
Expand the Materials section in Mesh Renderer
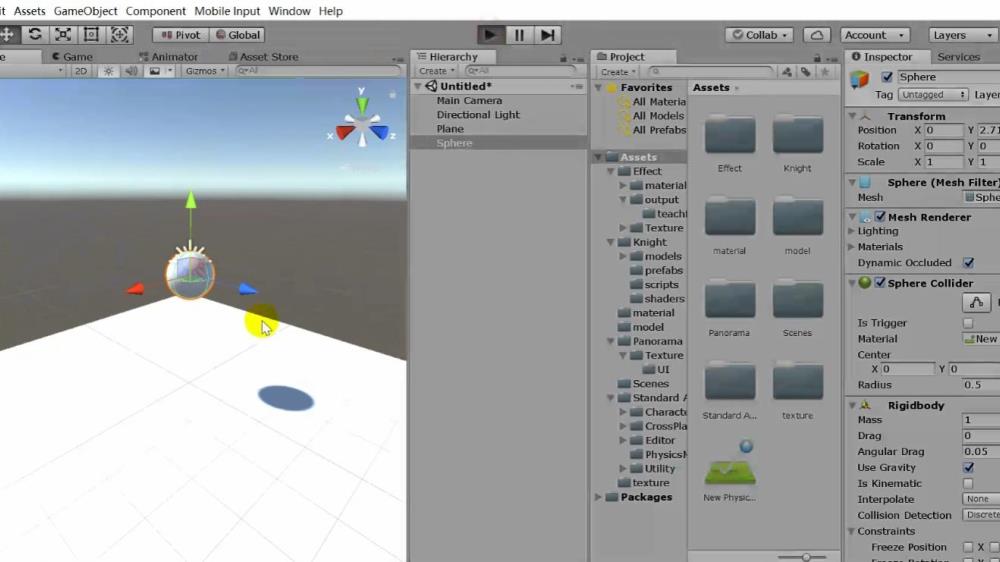[852, 247]
